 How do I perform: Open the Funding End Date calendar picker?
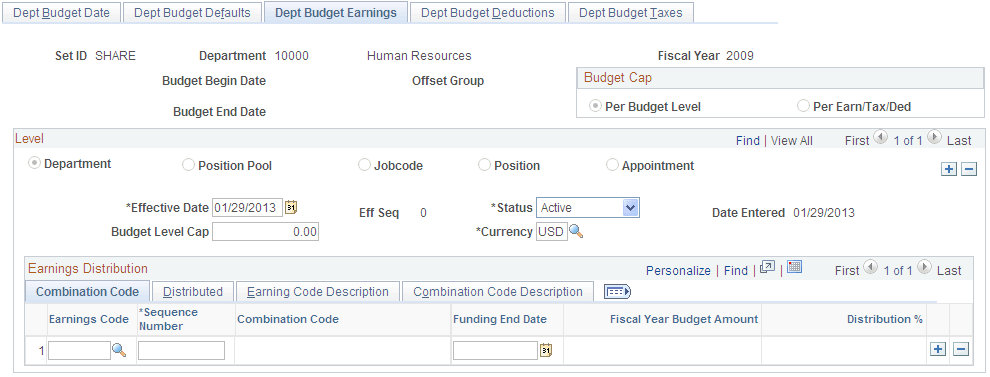546,350
